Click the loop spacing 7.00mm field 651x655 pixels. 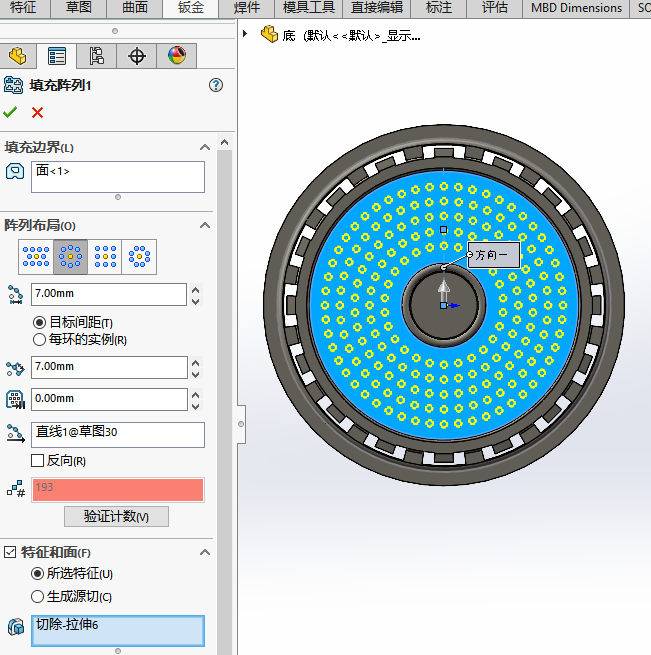(109, 294)
